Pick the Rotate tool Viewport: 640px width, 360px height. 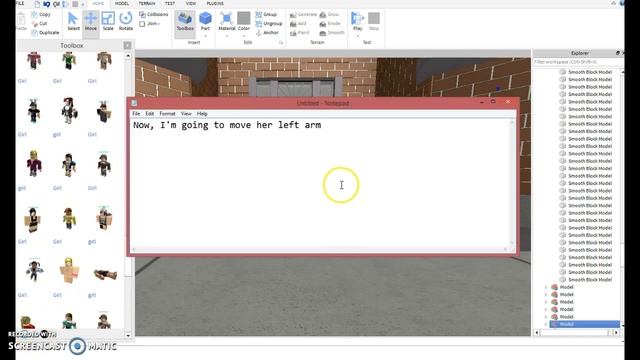point(126,21)
